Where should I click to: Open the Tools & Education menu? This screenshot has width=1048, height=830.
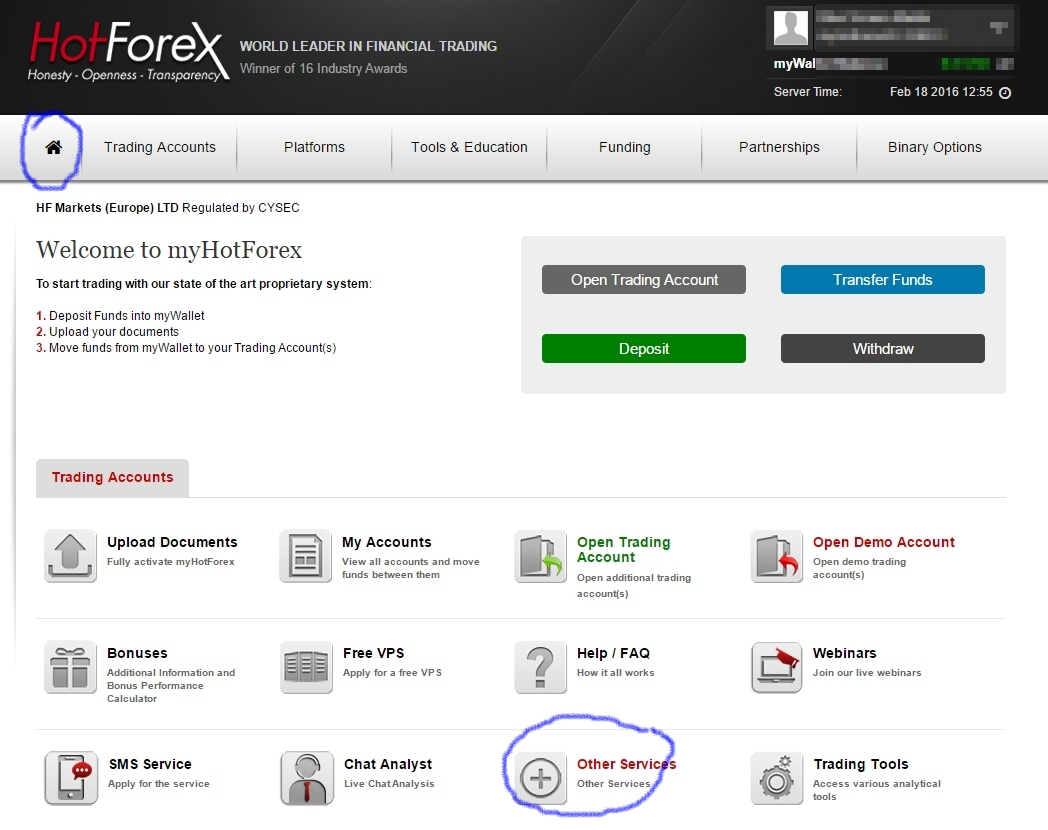pos(469,147)
